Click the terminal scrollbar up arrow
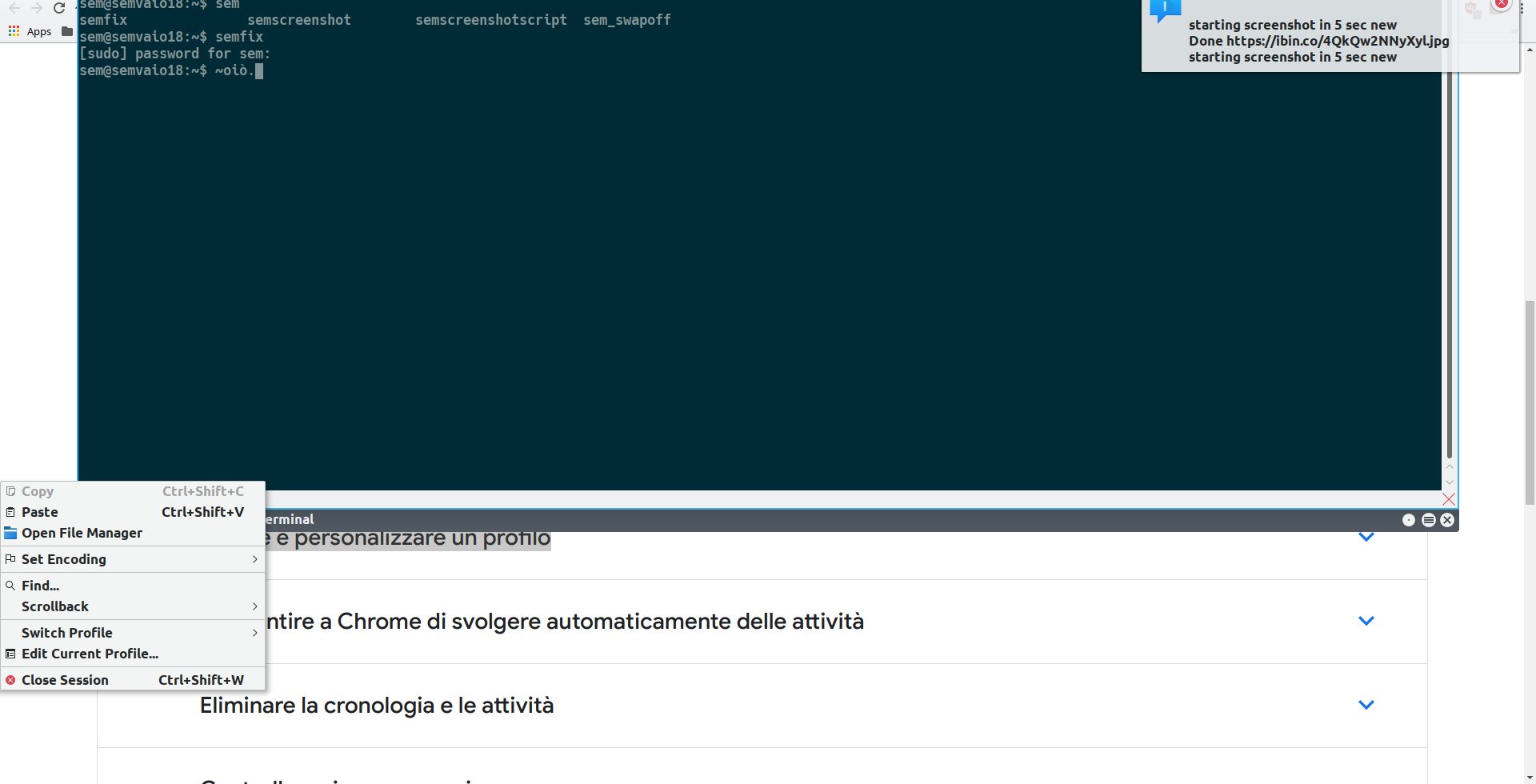Viewport: 1536px width, 784px height. [1449, 466]
